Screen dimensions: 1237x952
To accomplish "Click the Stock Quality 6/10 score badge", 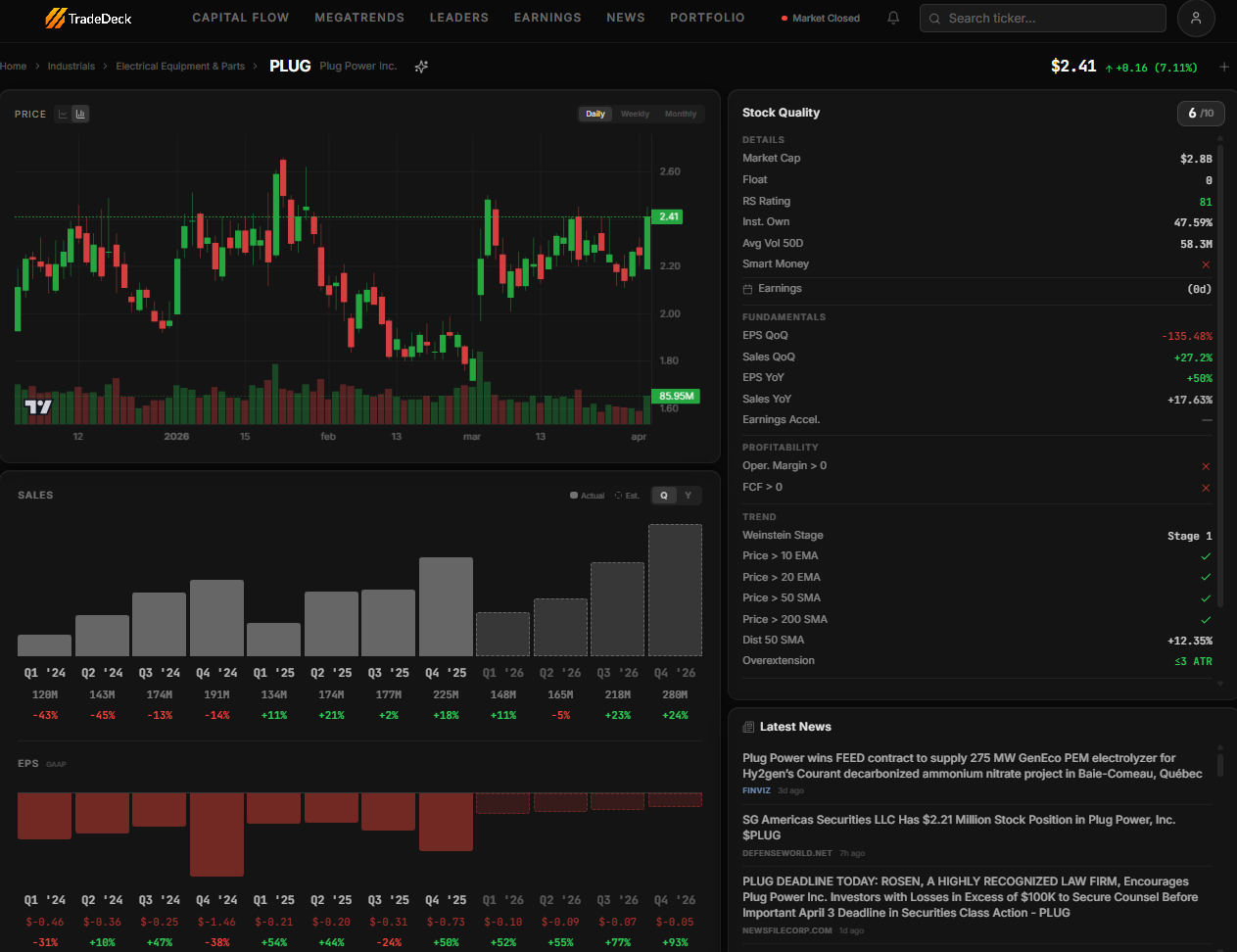I will click(1201, 114).
